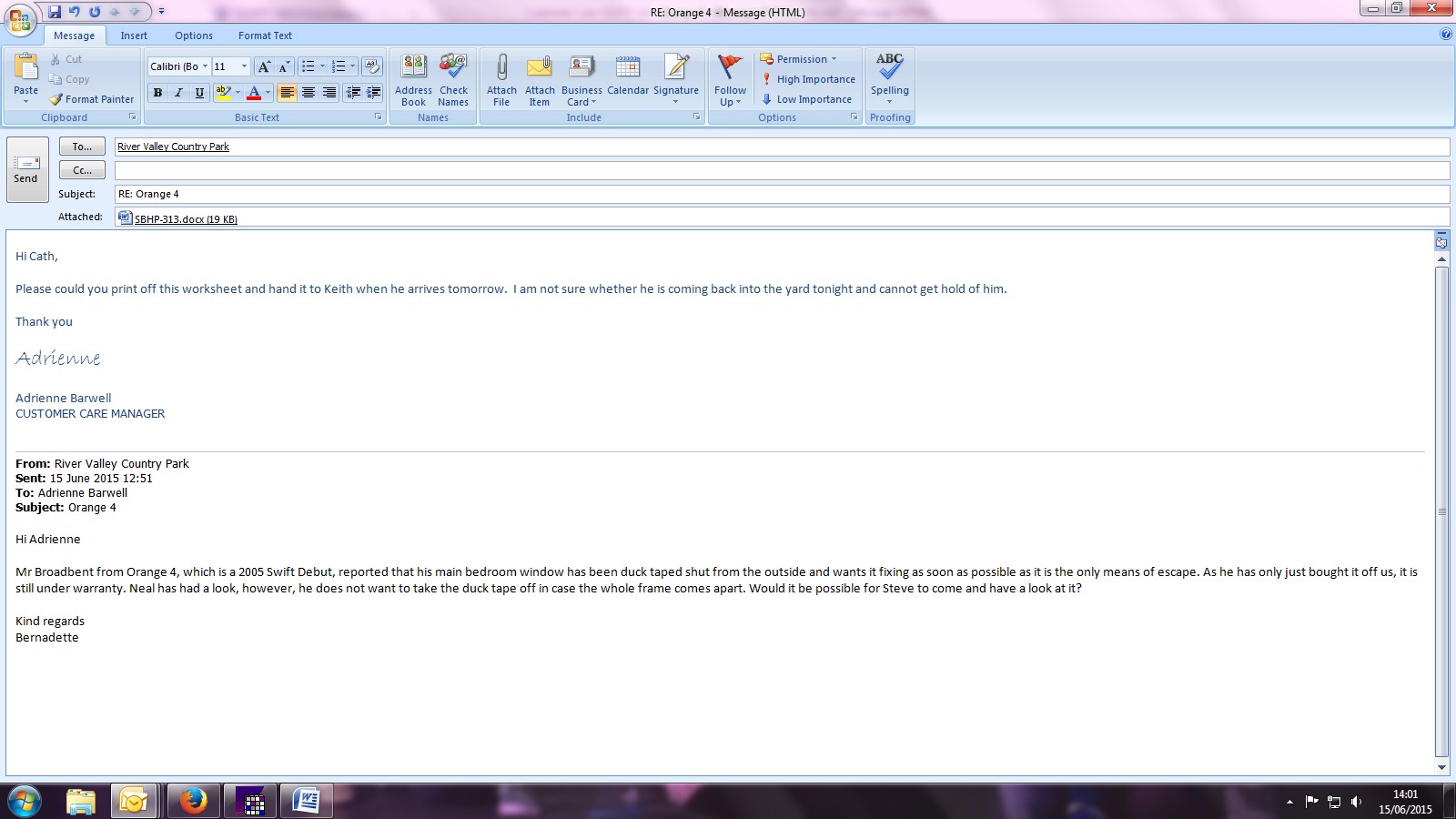Open Word from the taskbar
The width and height of the screenshot is (1456, 819).
click(306, 801)
